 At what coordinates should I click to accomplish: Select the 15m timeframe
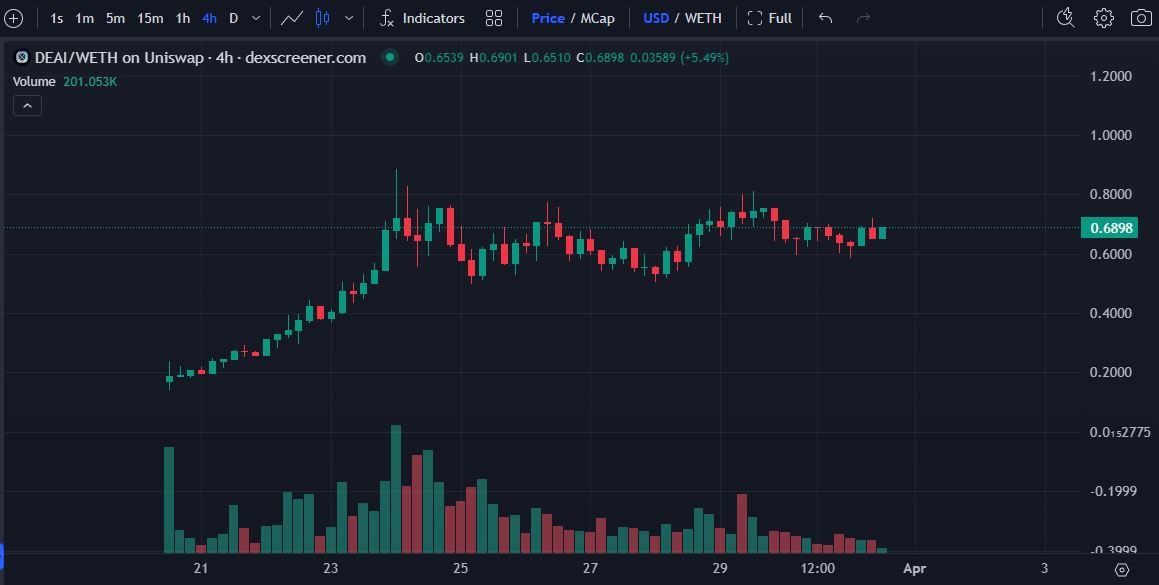point(150,18)
